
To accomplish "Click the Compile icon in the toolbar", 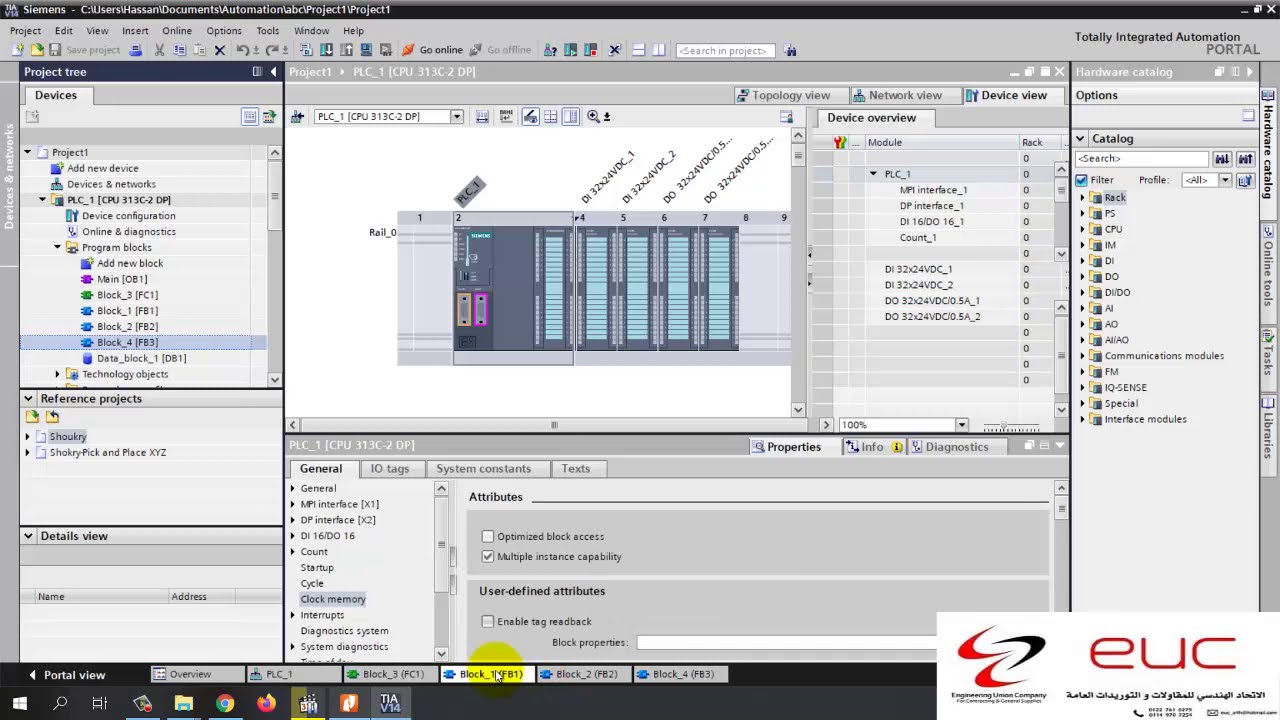I will 307,50.
